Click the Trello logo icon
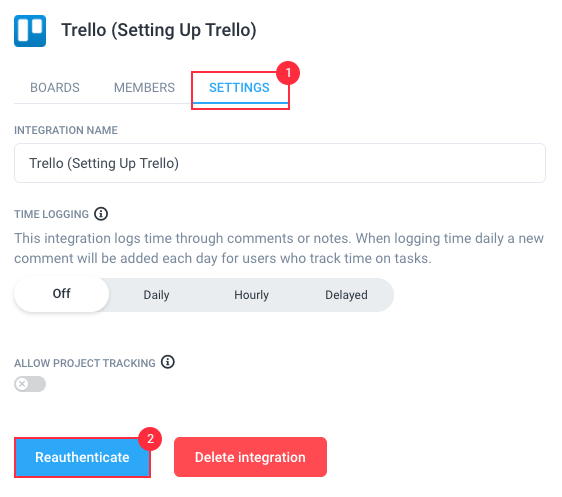The width and height of the screenshot is (562, 497). (x=30, y=31)
